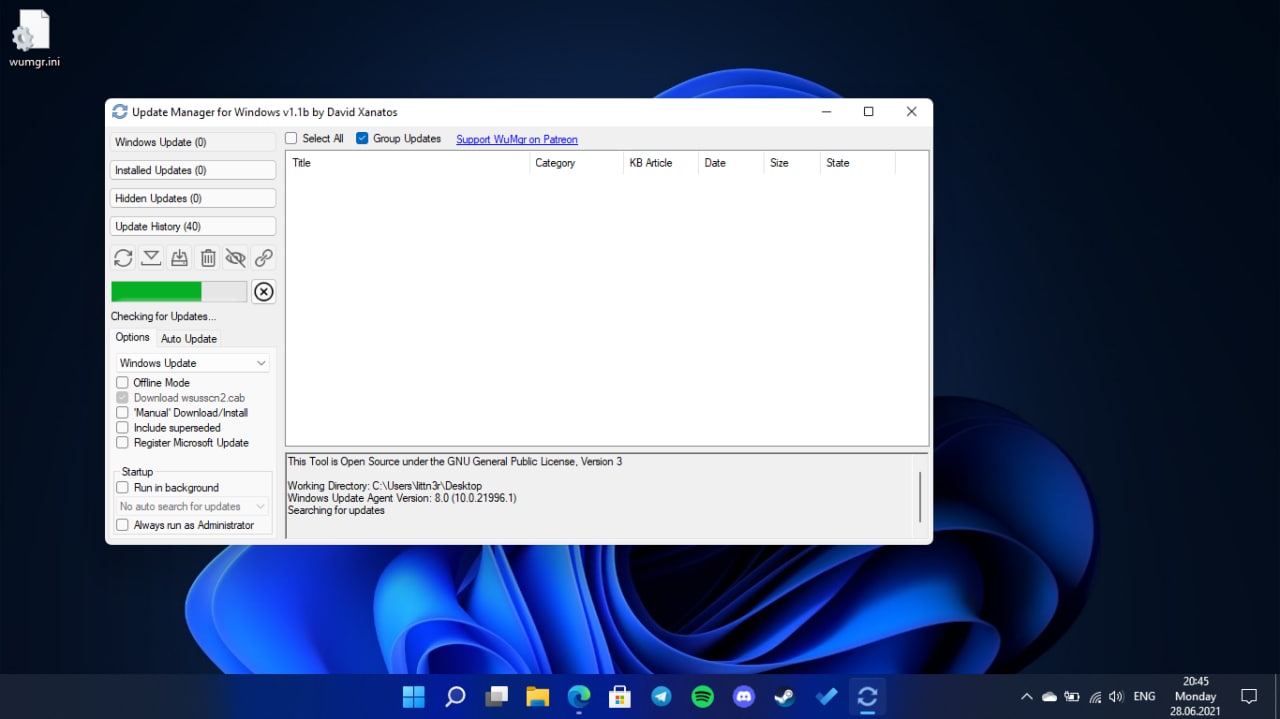Click the battery tray icon
The height and width of the screenshot is (719, 1280).
(x=1072, y=697)
